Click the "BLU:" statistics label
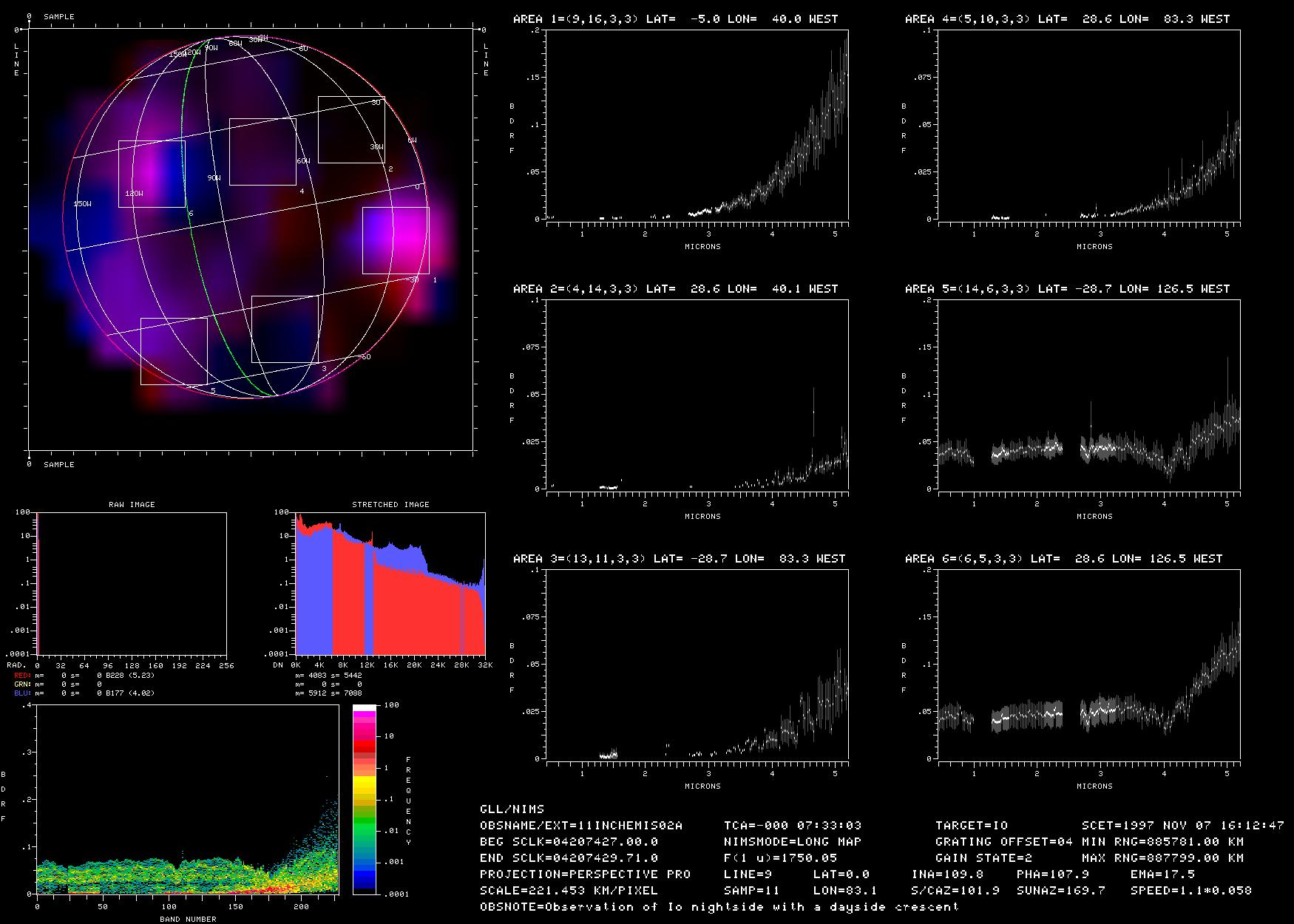This screenshot has height=924, width=1294. click(x=22, y=693)
